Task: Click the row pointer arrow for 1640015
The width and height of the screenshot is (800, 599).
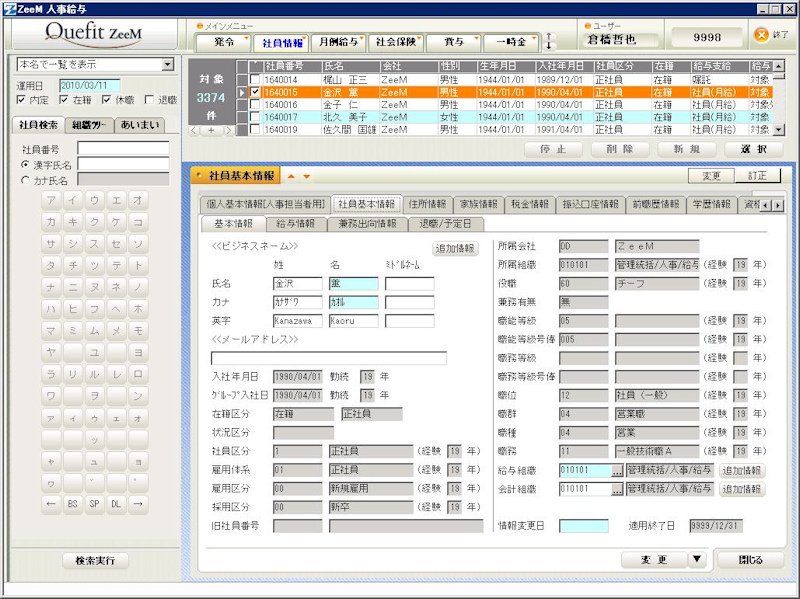Action: 242,92
